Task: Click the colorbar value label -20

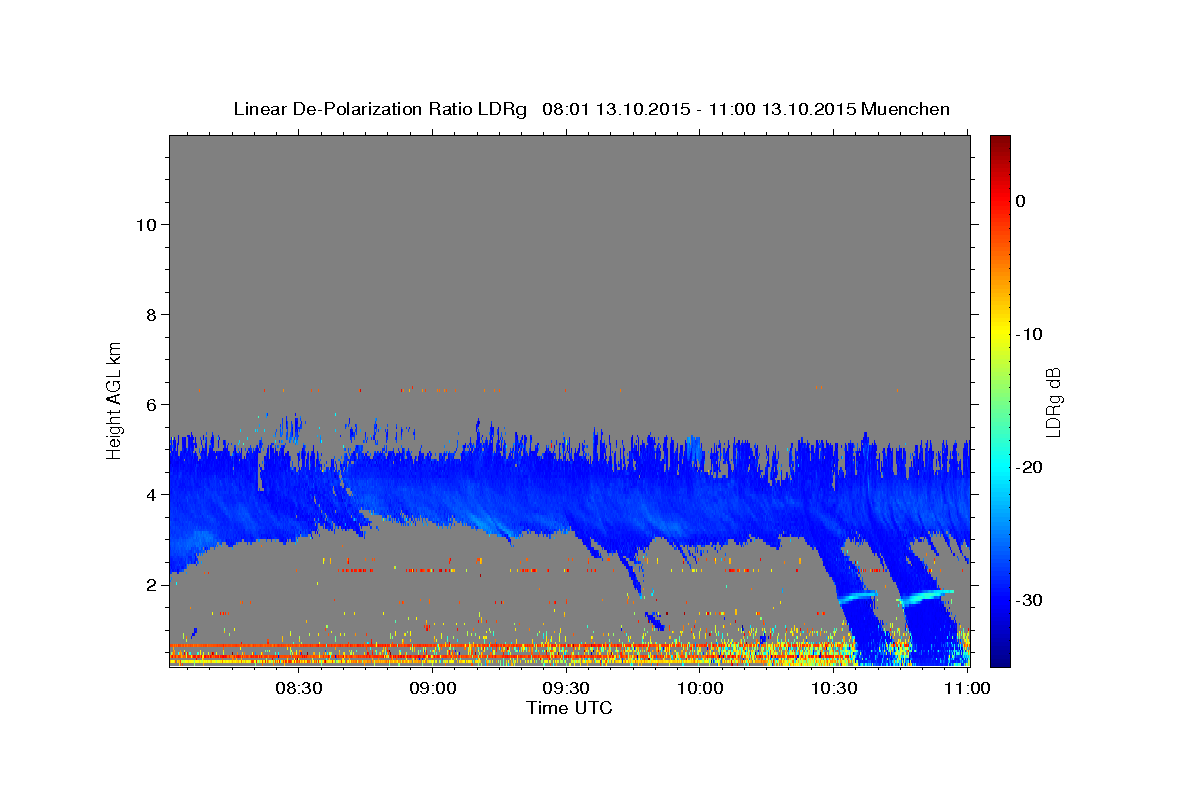Action: (1030, 467)
